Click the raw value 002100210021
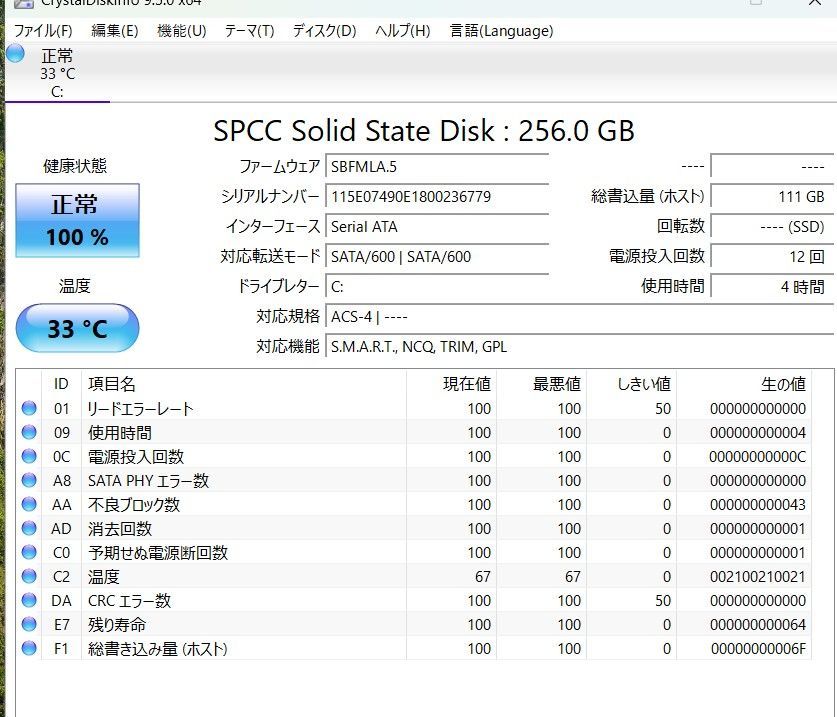Viewport: 837px width, 717px height. coord(758,577)
